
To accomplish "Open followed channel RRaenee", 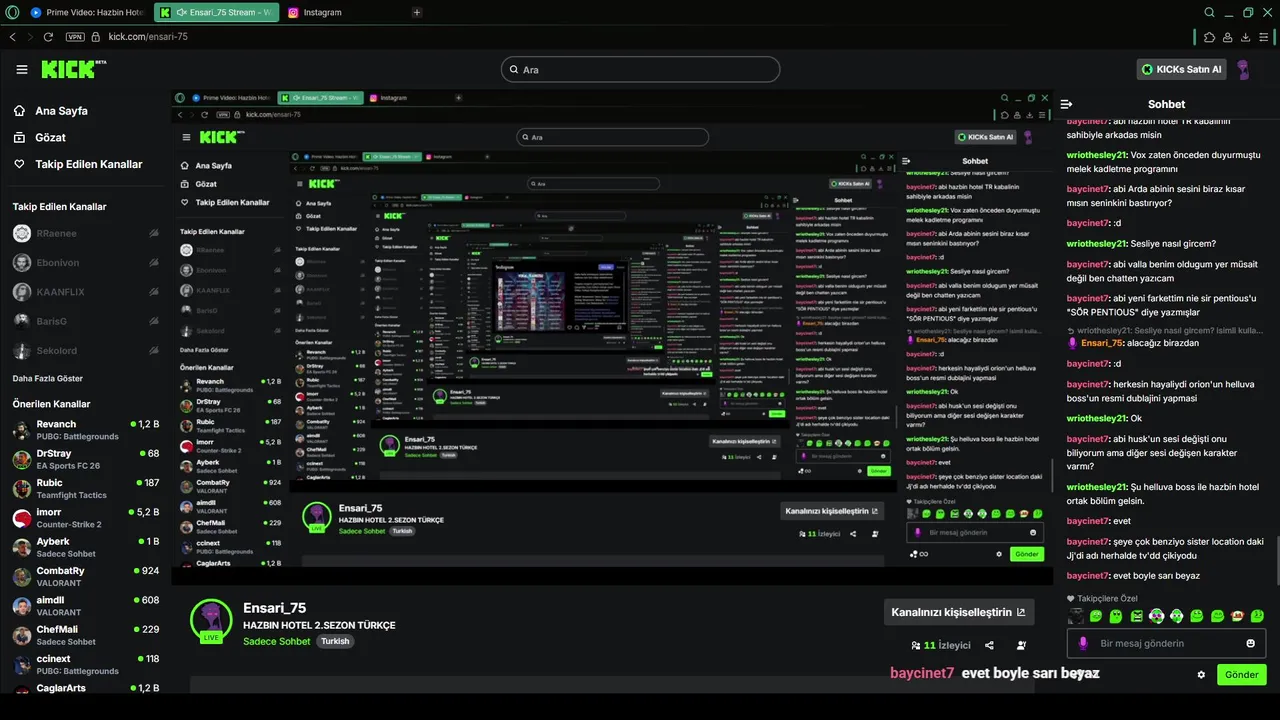I will (x=84, y=233).
